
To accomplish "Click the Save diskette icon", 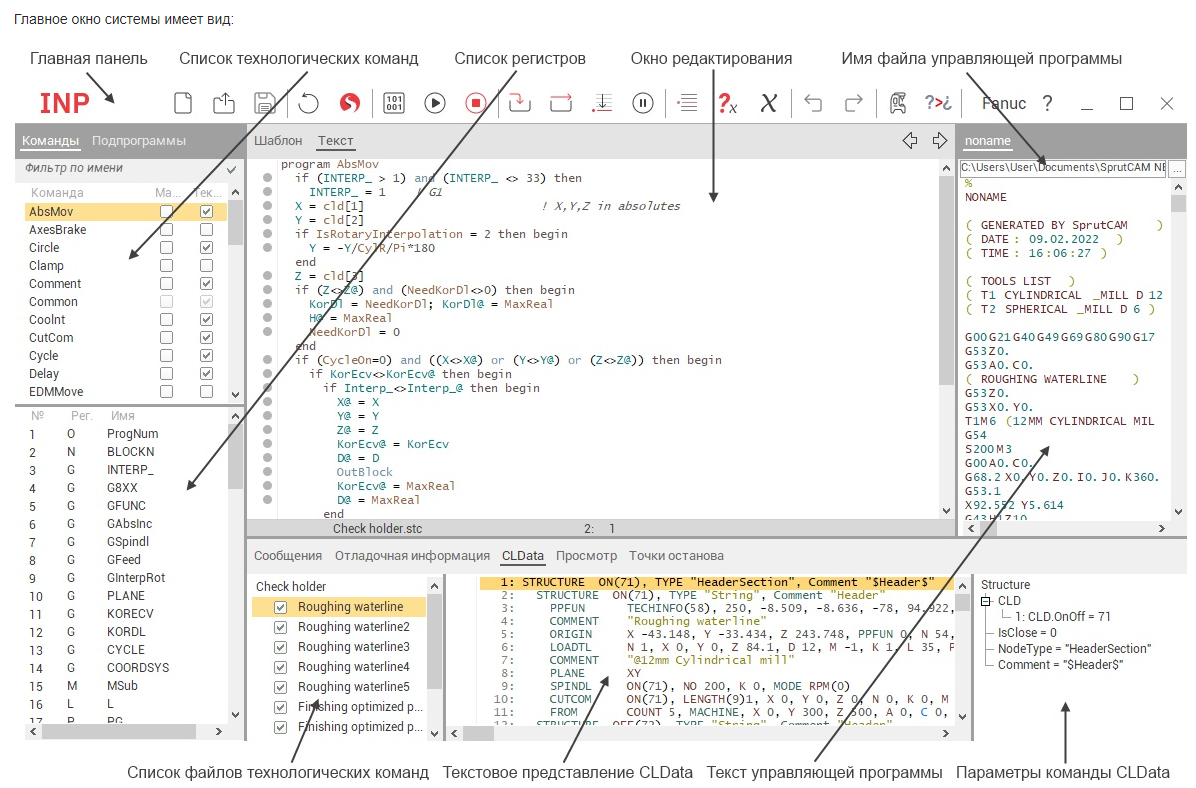I will [265, 103].
